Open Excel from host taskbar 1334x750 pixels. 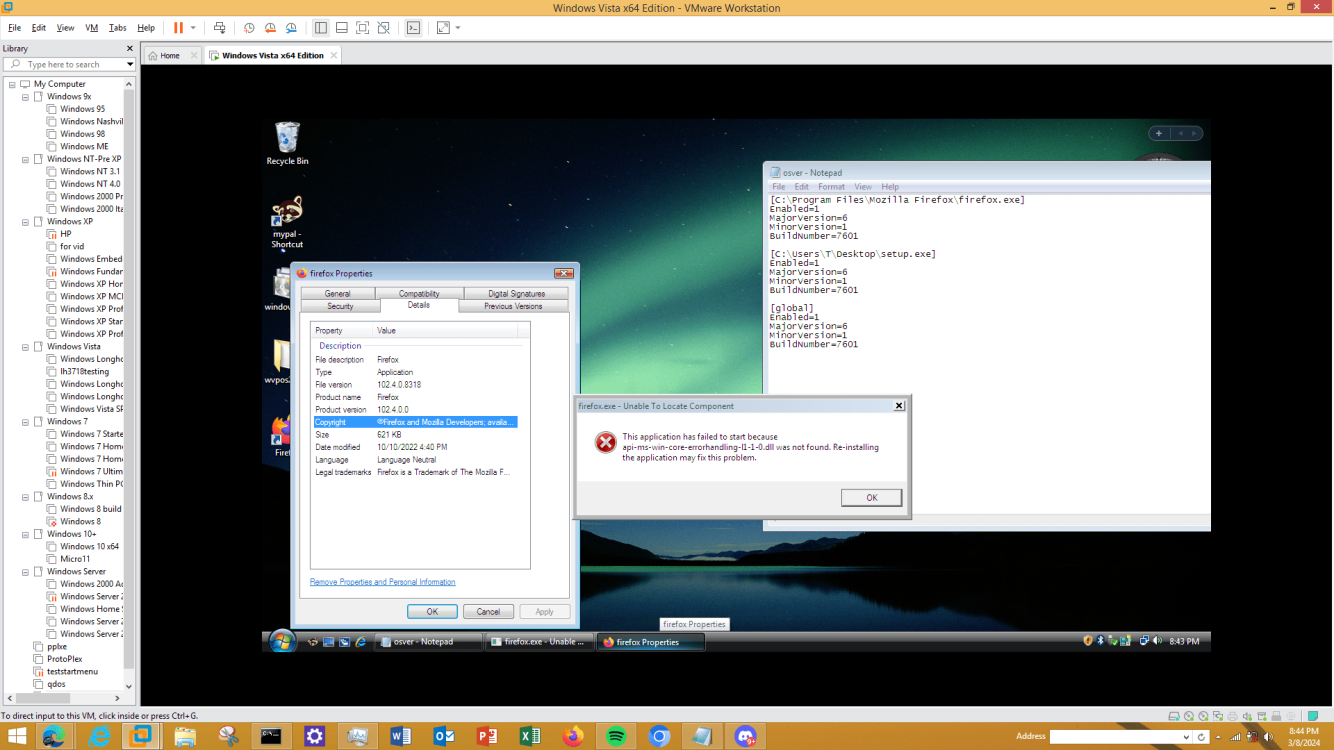point(529,736)
